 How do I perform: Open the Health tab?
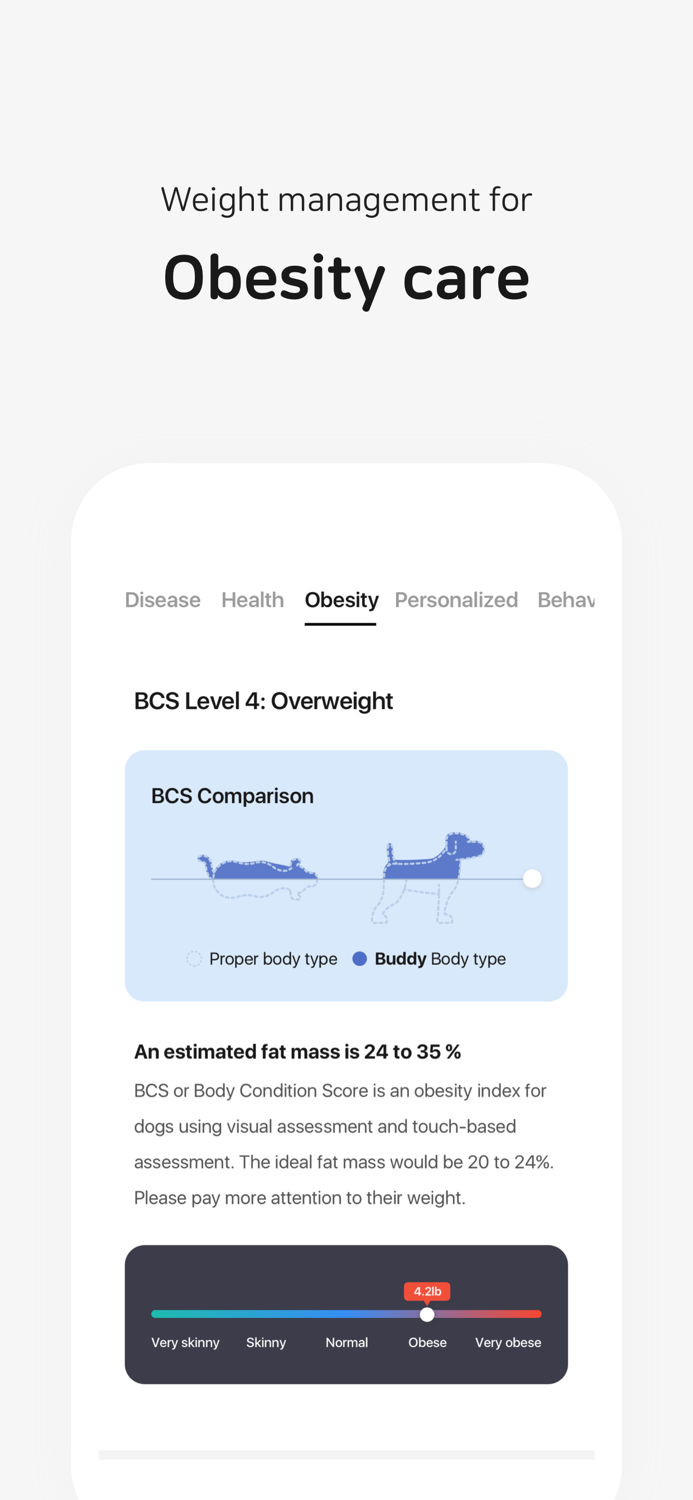[252, 599]
